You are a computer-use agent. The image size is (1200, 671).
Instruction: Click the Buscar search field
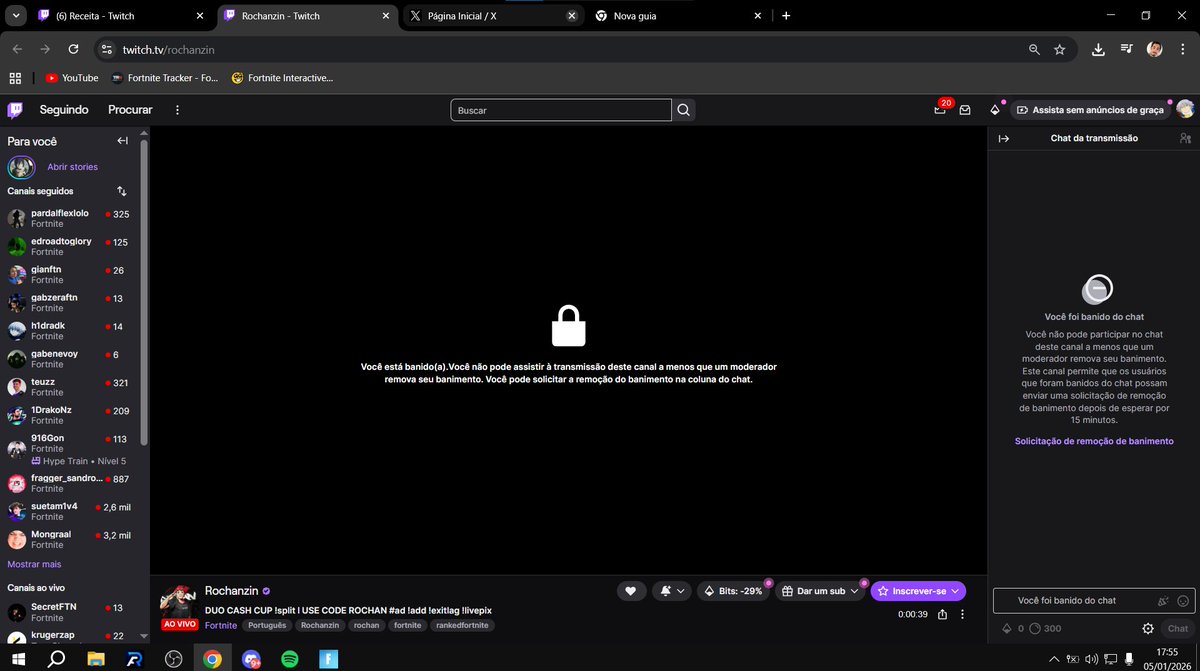point(561,110)
